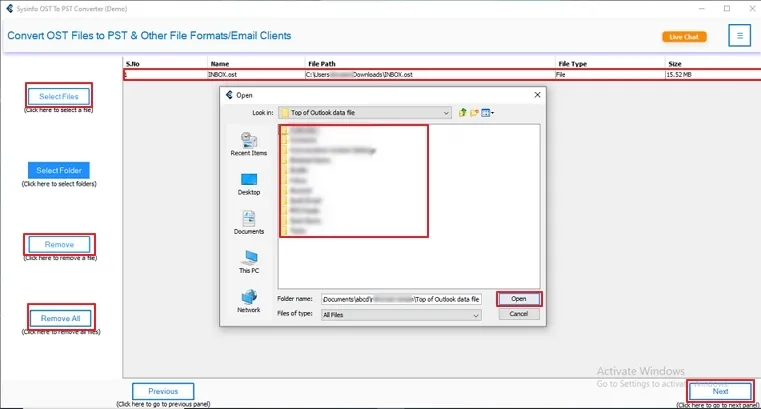Open Live Chat support

point(684,37)
